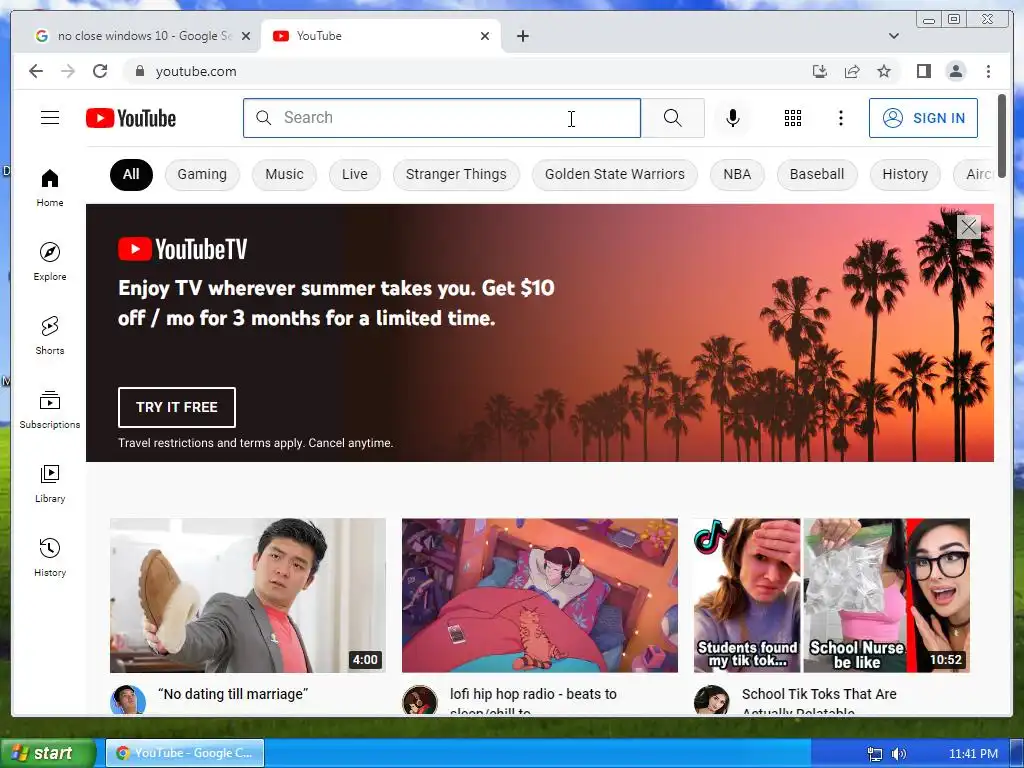This screenshot has width=1024, height=768.
Task: Go back with browser back arrow
Action: point(36,71)
